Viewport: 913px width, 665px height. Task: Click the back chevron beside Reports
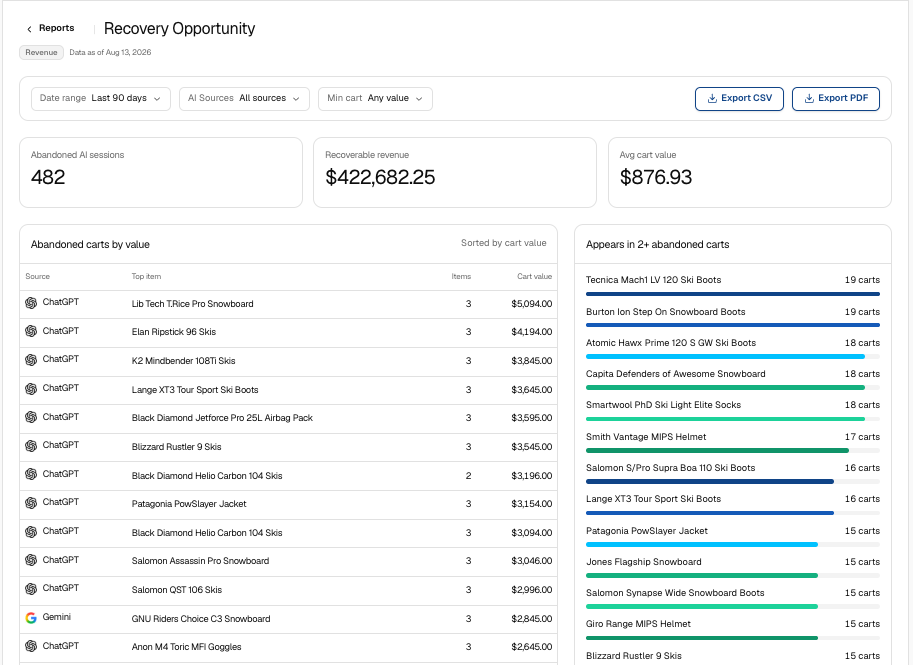[x=29, y=29]
